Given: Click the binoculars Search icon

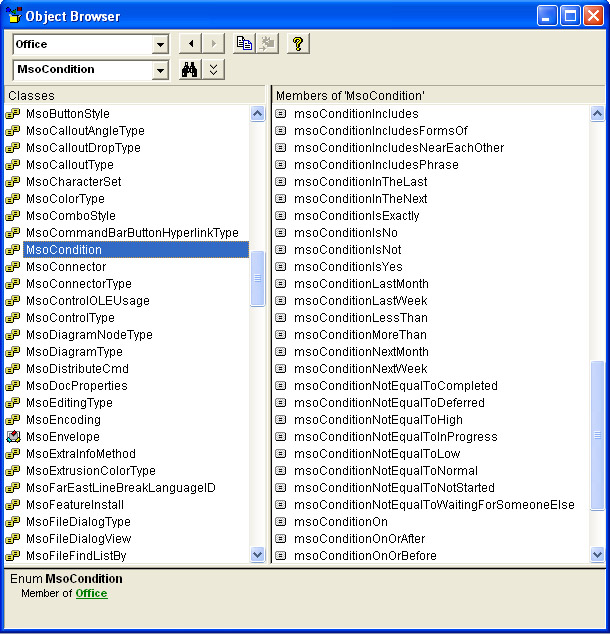Looking at the screenshot, I should tap(189, 70).
